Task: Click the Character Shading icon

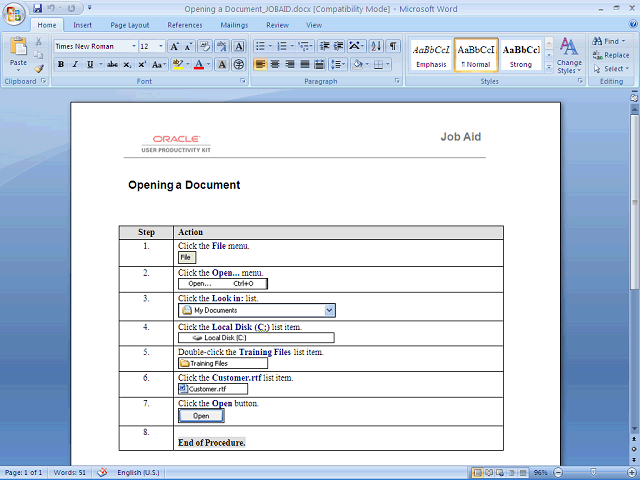Action: click(222, 64)
